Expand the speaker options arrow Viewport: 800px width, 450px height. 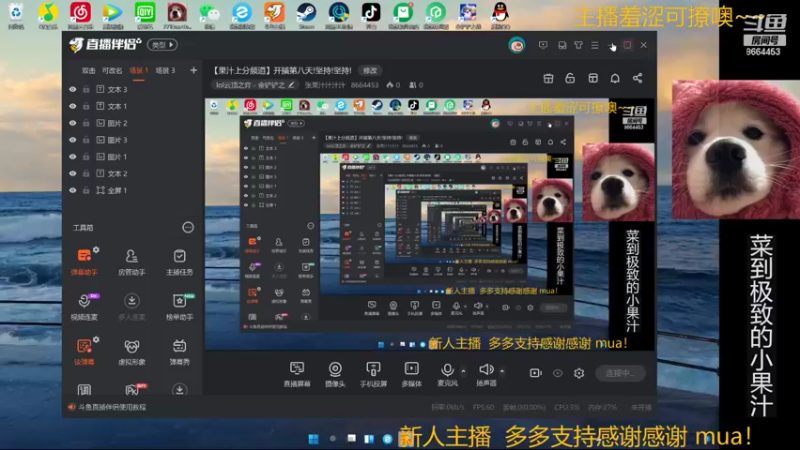(502, 370)
